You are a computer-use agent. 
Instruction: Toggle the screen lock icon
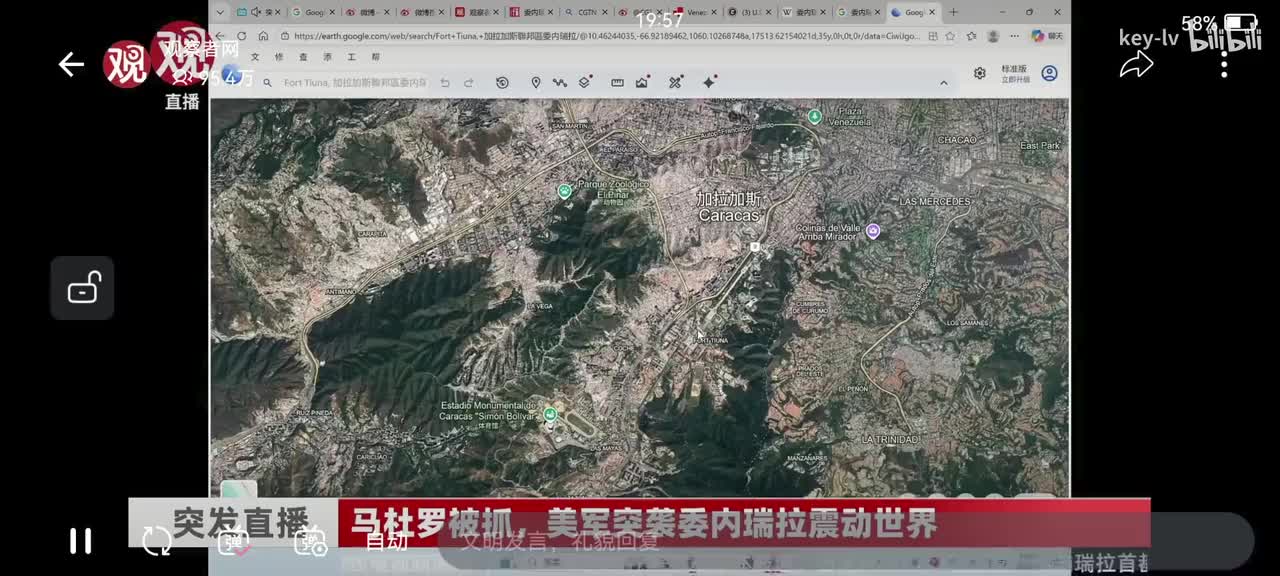82,288
